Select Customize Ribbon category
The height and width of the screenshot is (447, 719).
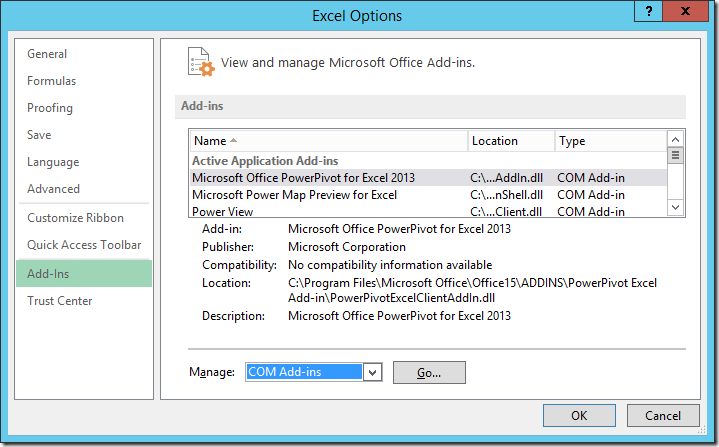(75, 218)
